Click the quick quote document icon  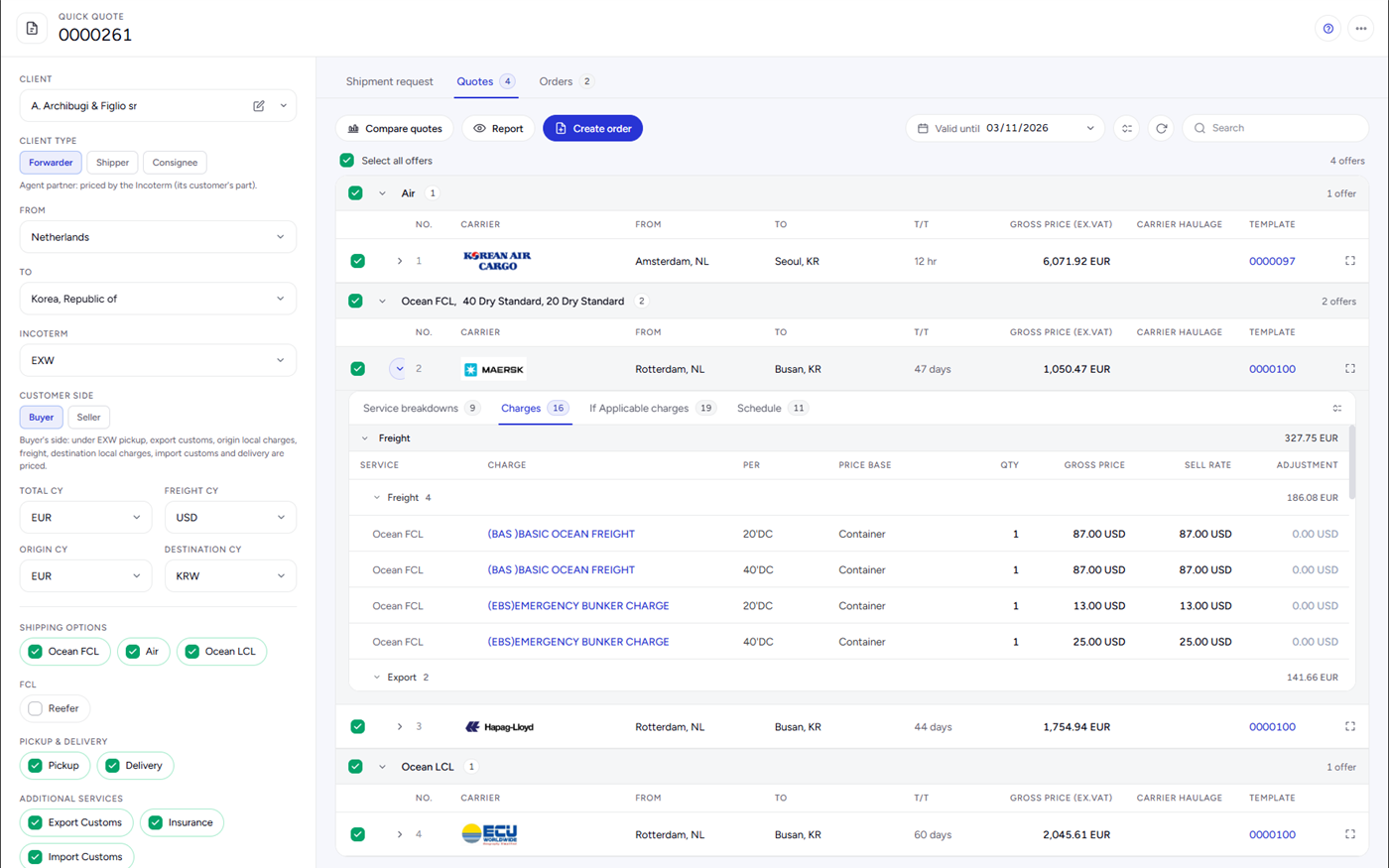point(32,28)
